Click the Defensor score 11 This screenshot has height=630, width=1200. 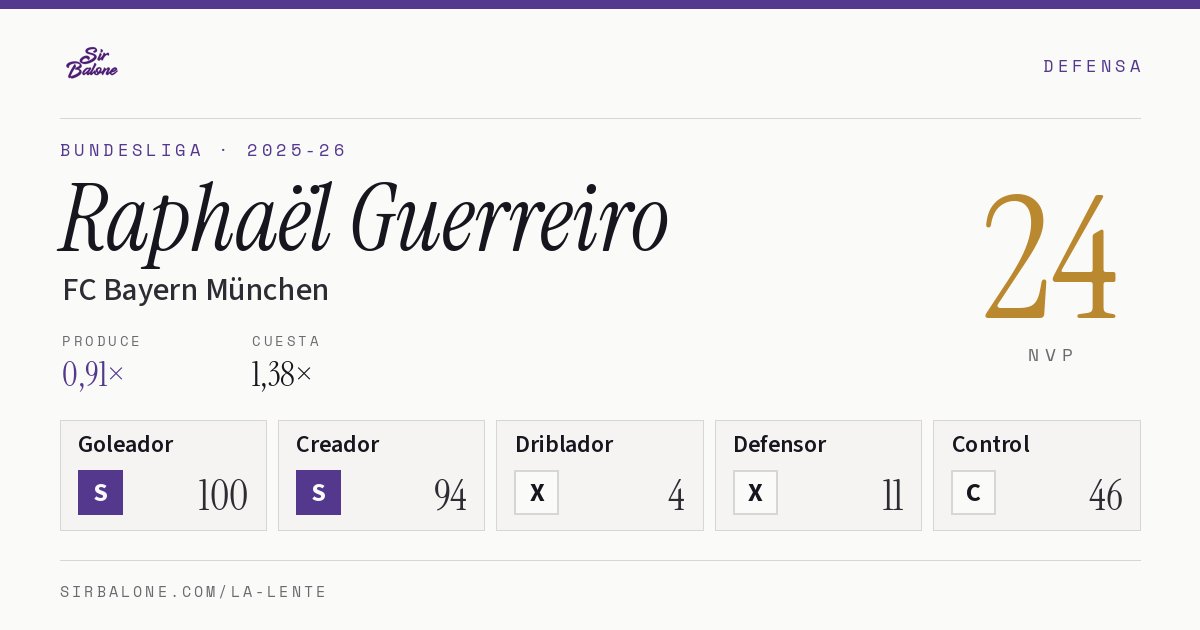892,495
